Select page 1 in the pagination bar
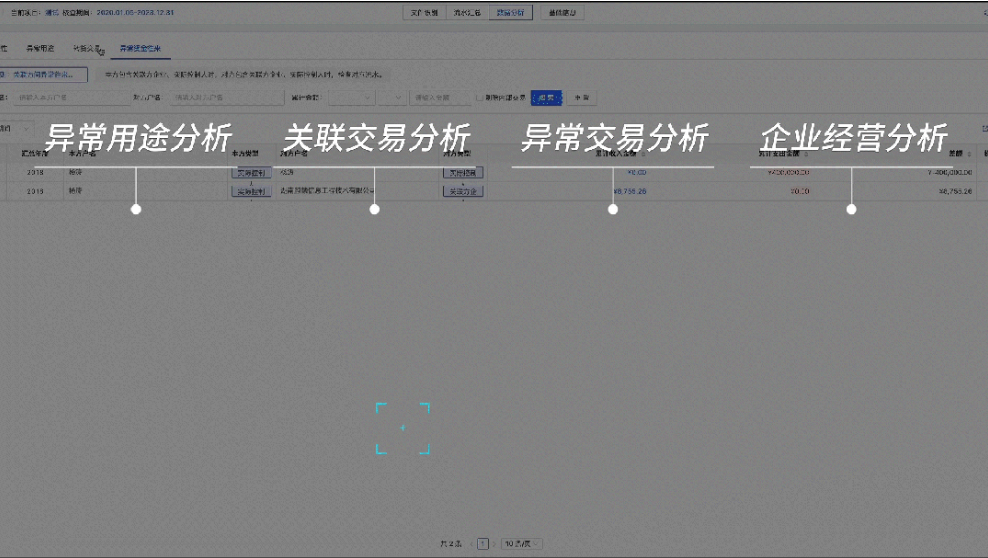Screen dimensions: 988x558 click(x=483, y=544)
